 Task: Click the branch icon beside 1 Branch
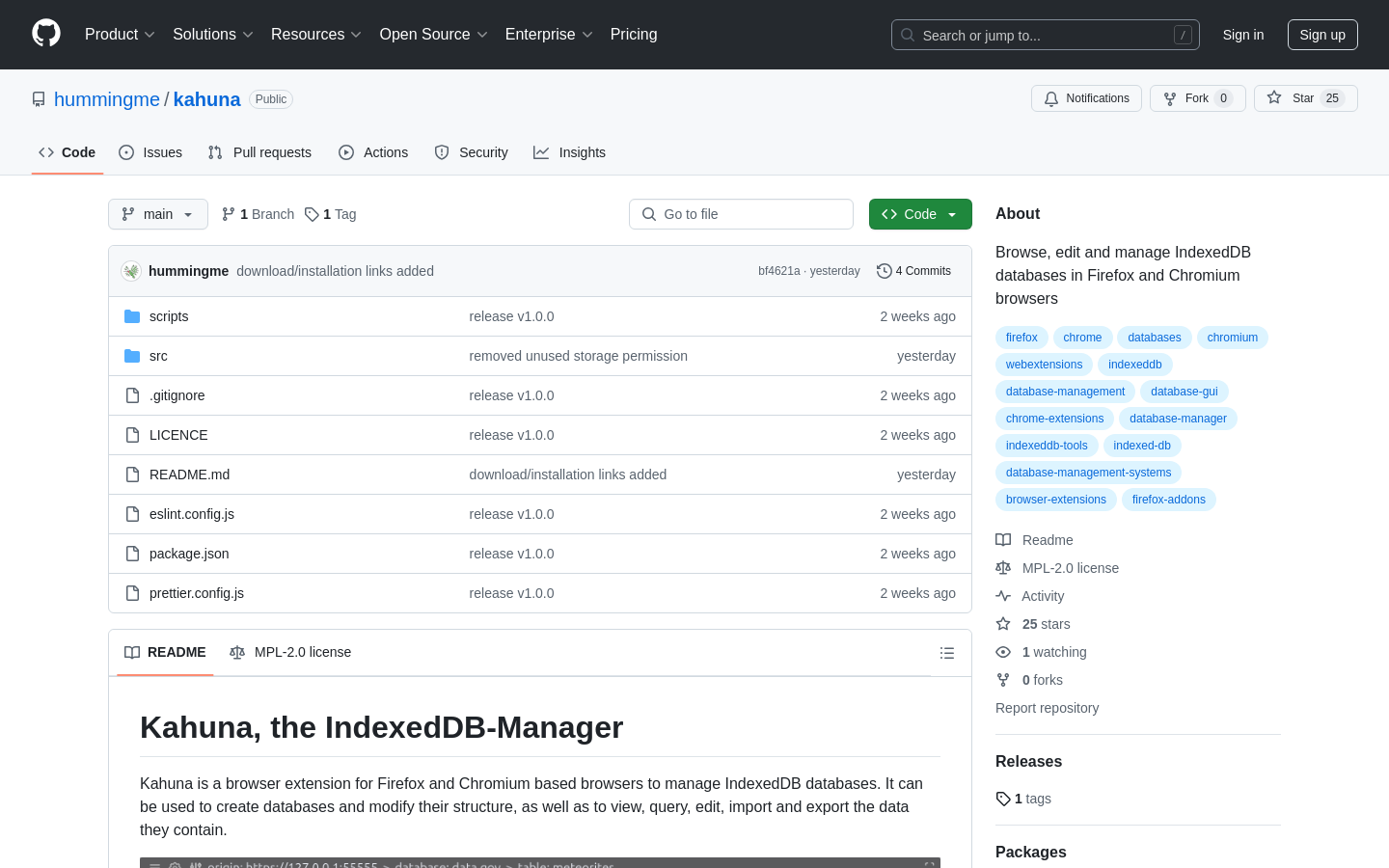click(229, 214)
